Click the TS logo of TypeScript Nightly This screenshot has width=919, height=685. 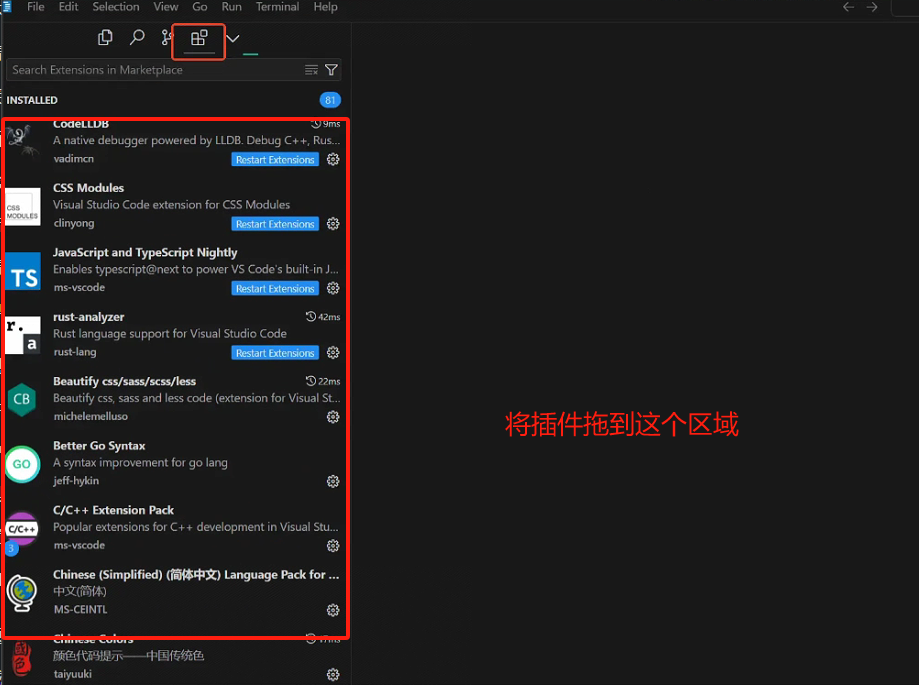pyautogui.click(x=23, y=271)
